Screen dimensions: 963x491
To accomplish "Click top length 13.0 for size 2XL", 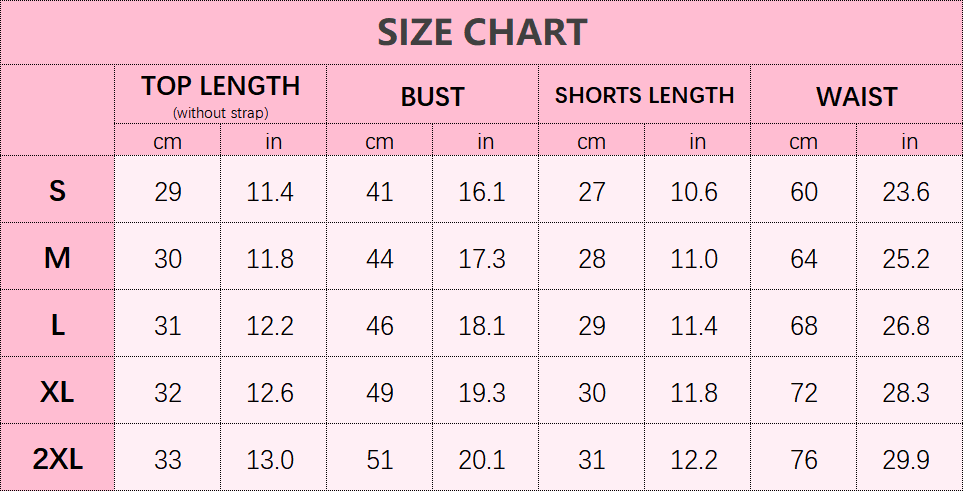I will tap(270, 460).
